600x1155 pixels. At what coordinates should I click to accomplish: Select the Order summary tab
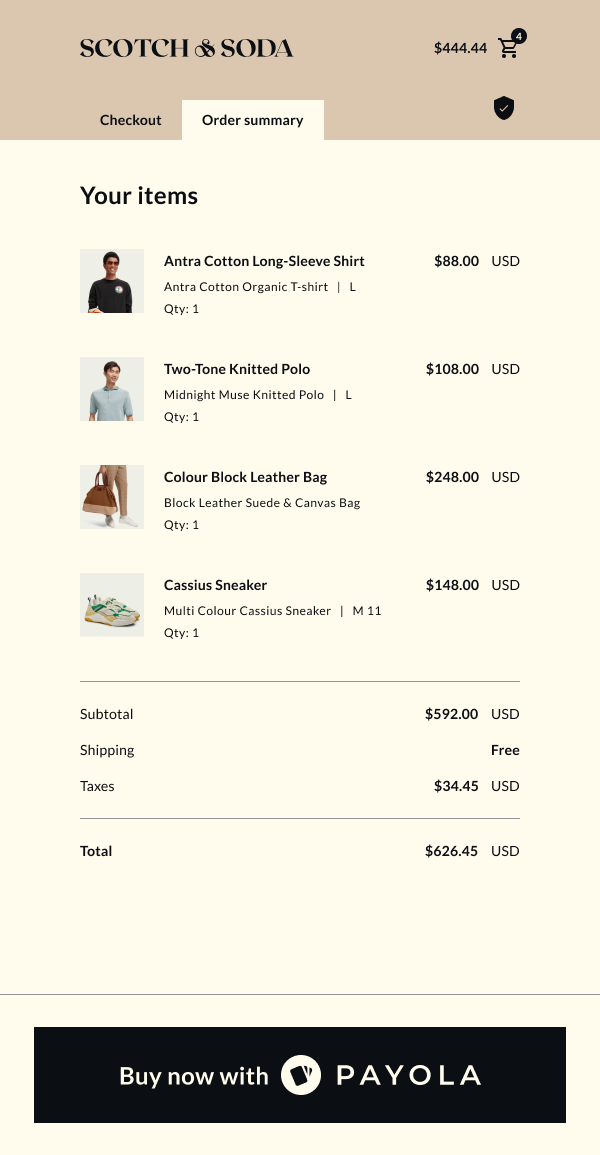[252, 120]
